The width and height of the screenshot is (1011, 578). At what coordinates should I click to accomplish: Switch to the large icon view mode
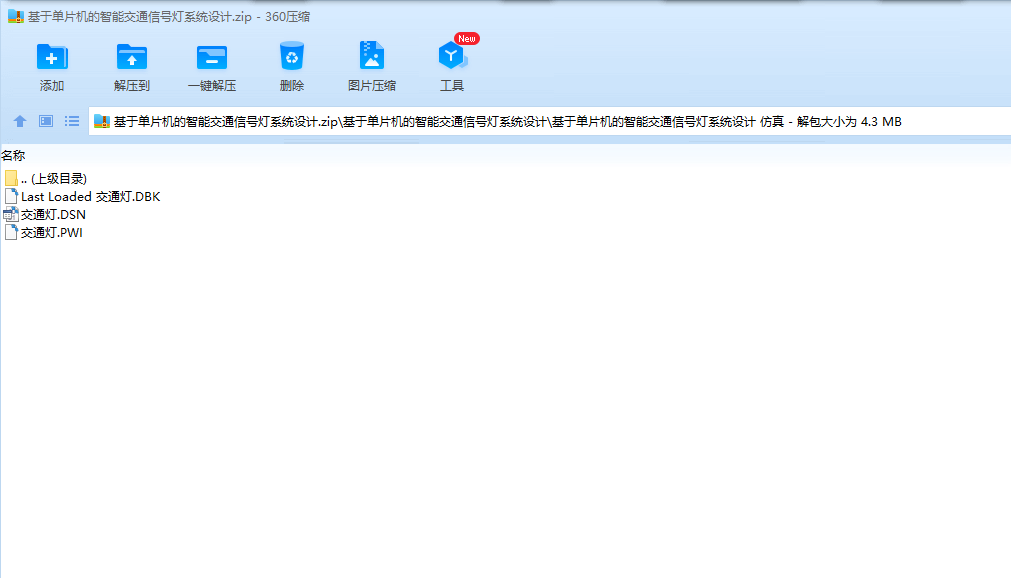(46, 121)
